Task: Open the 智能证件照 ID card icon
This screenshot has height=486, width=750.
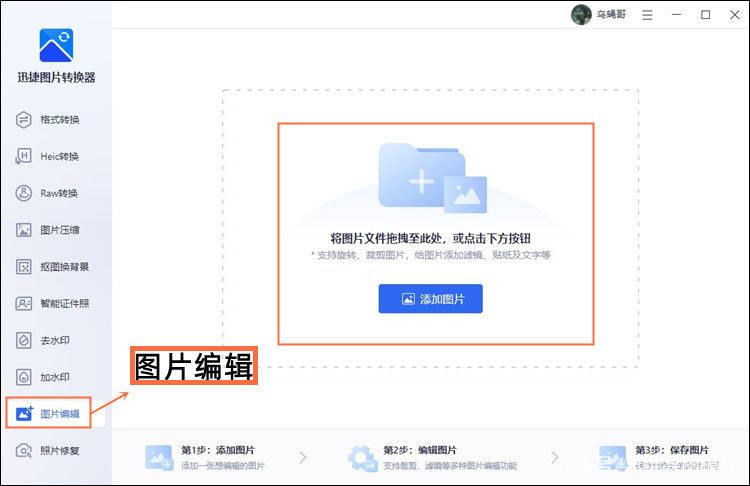Action: [x=23, y=303]
